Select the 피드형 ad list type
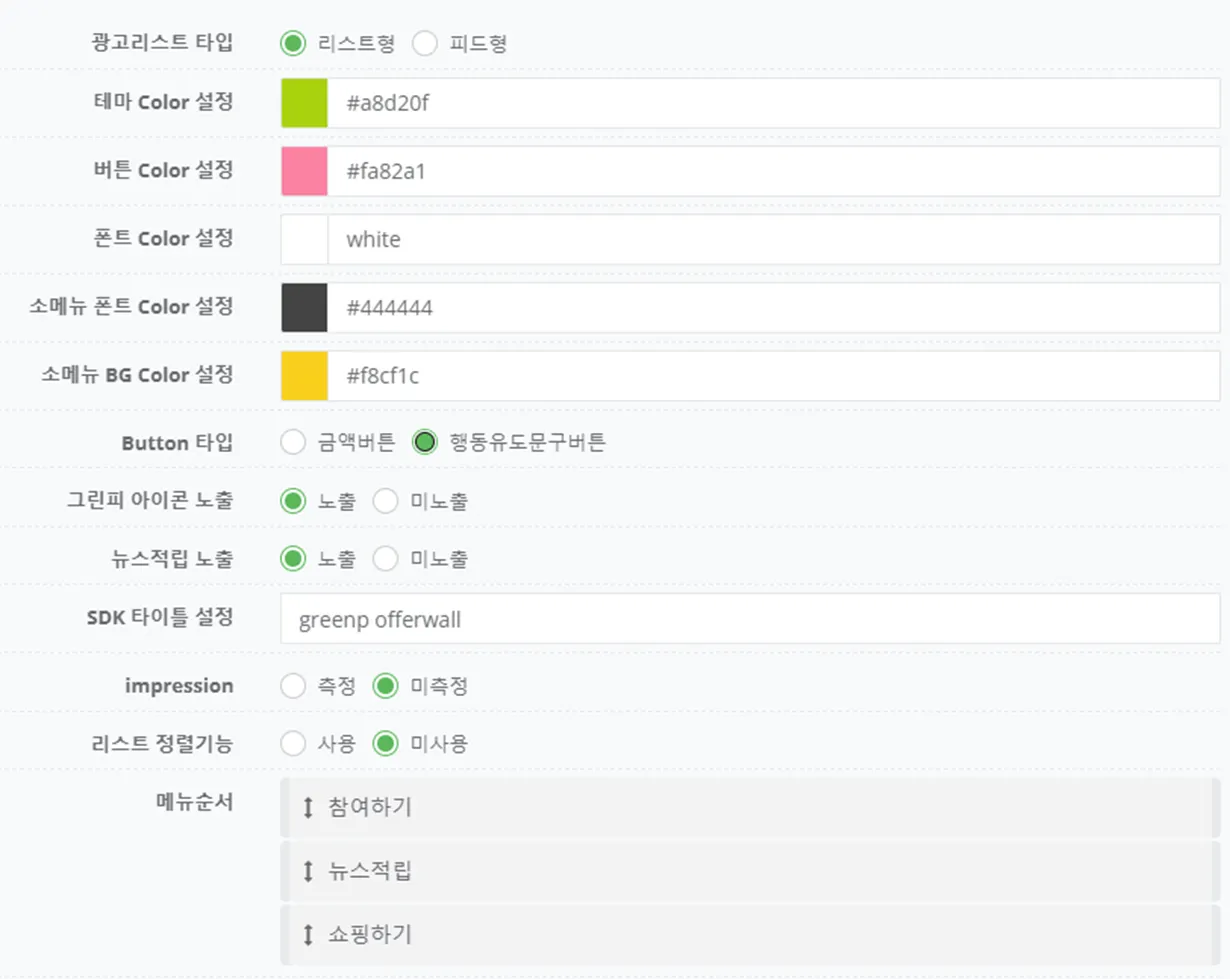Viewport: 1230px width, 979px height. [425, 44]
